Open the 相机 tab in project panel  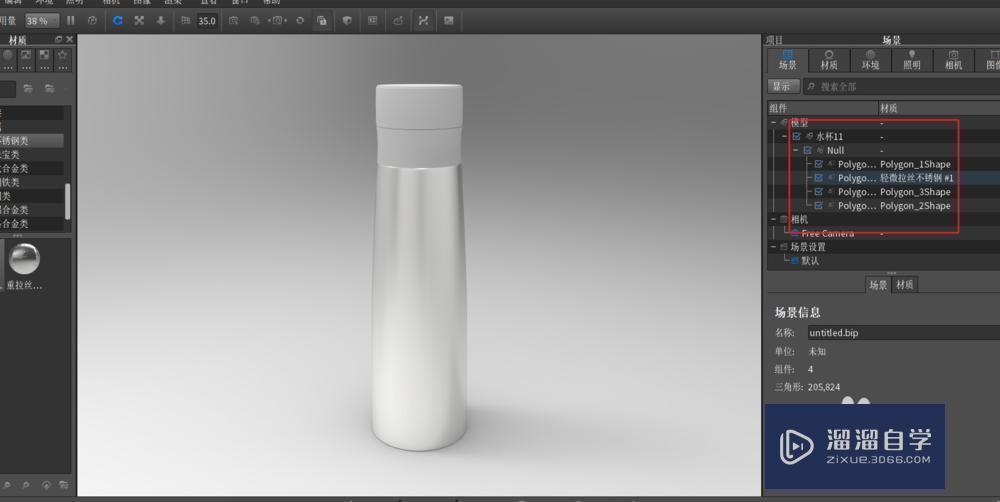(x=953, y=61)
